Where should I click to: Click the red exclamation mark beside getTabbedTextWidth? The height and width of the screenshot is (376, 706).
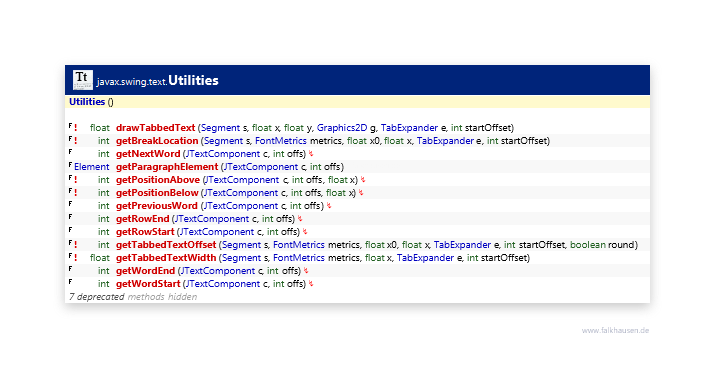pos(76,258)
